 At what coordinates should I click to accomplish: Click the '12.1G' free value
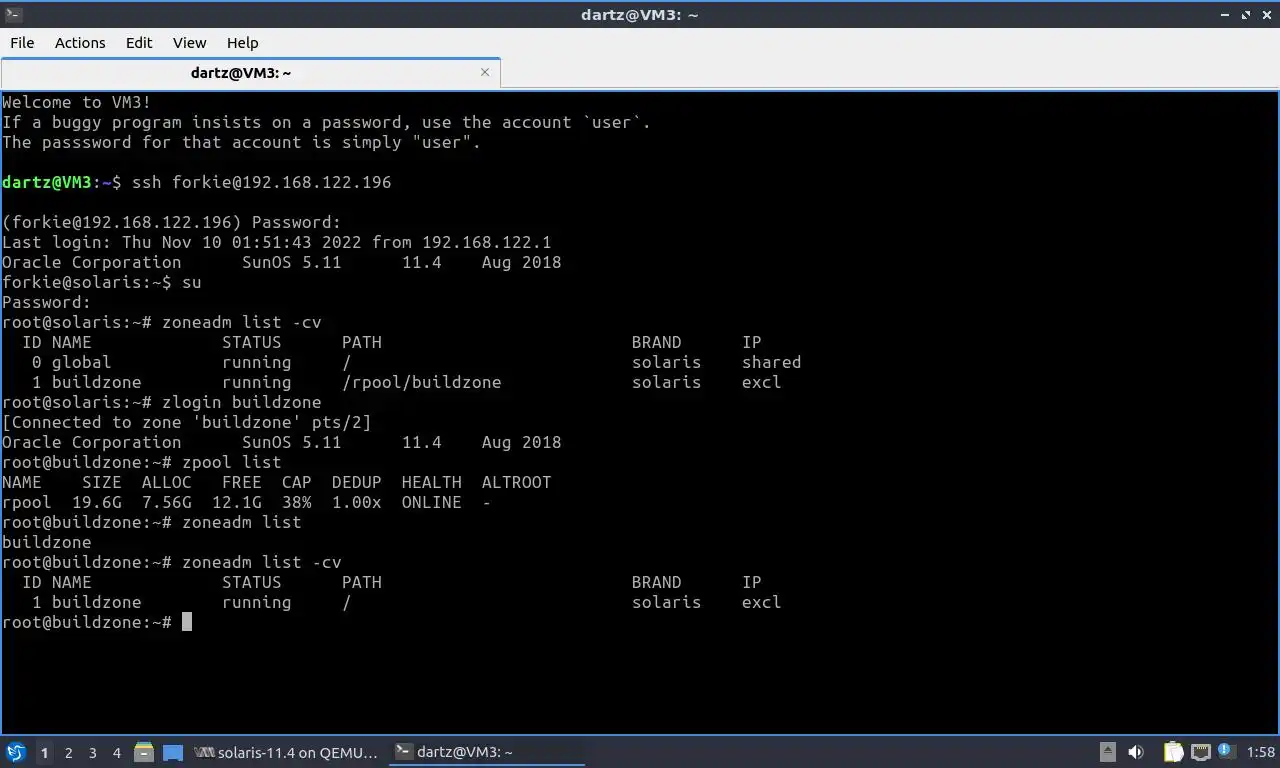[237, 502]
